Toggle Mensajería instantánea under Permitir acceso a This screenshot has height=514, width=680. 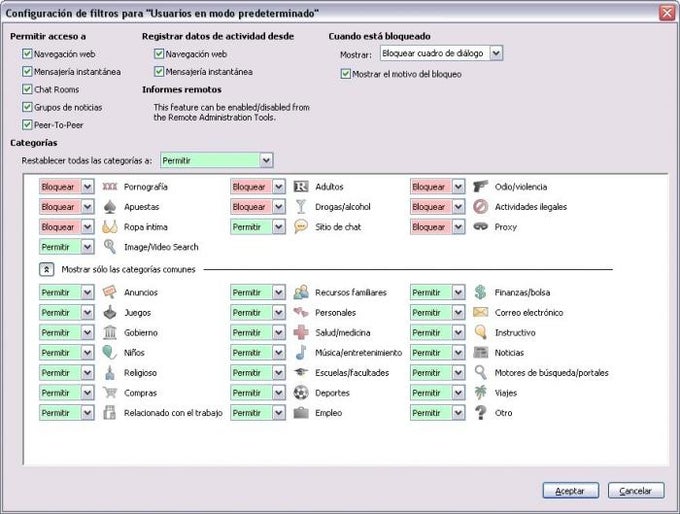click(27, 72)
